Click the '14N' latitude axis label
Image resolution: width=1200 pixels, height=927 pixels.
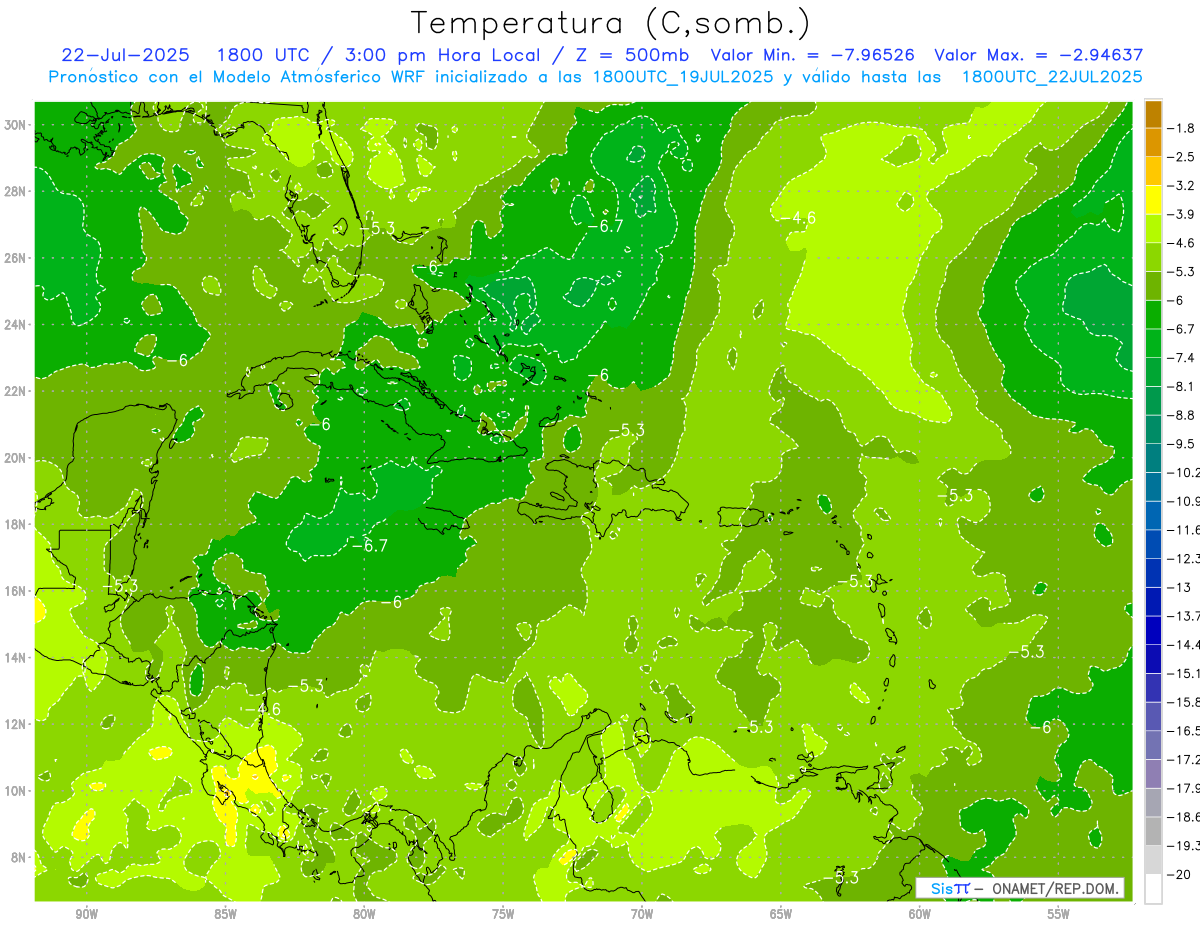(16, 657)
